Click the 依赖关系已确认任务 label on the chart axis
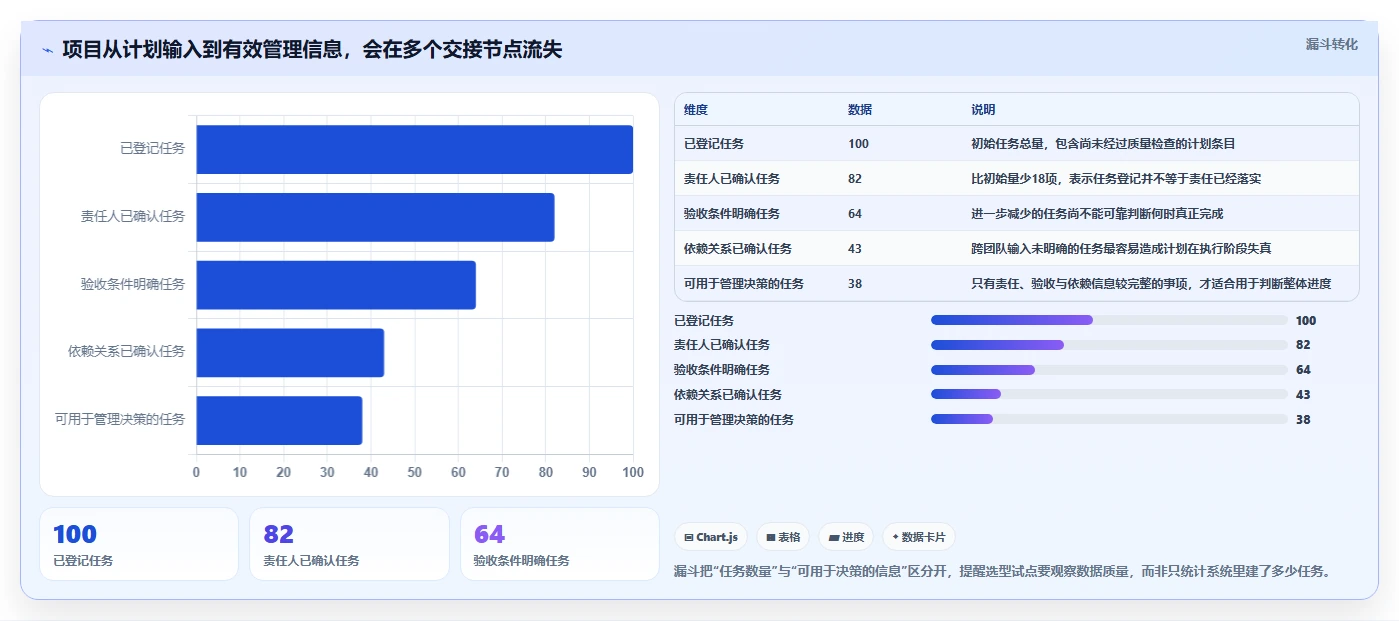Image resolution: width=1399 pixels, height=621 pixels. coord(127,352)
